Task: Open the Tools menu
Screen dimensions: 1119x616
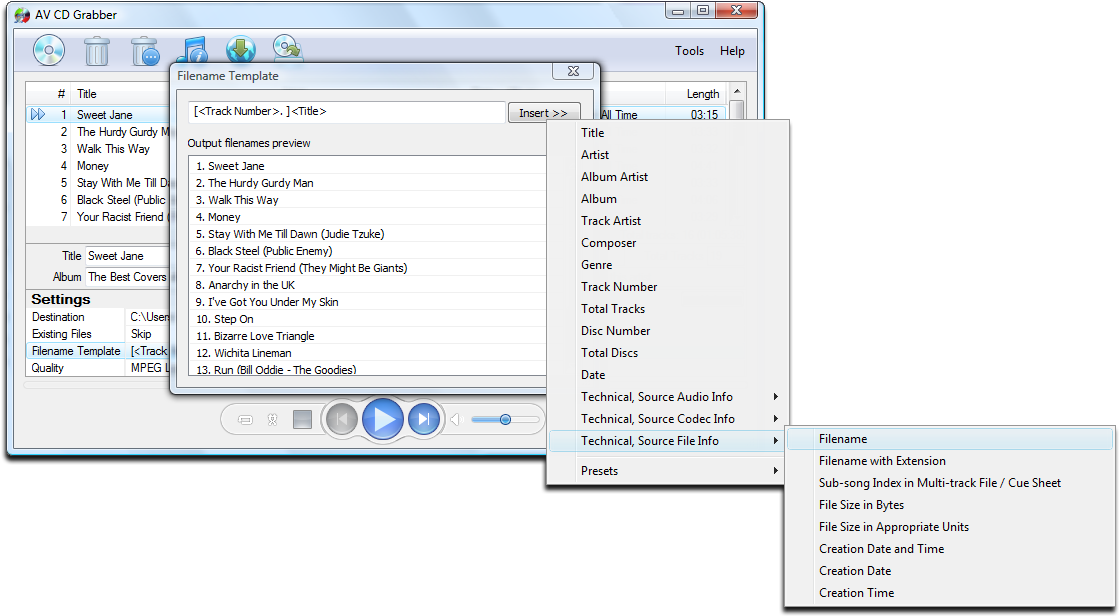Action: [x=689, y=51]
